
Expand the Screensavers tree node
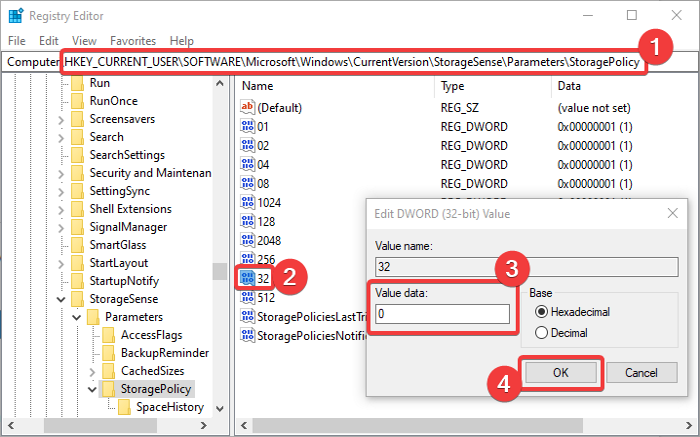61,120
